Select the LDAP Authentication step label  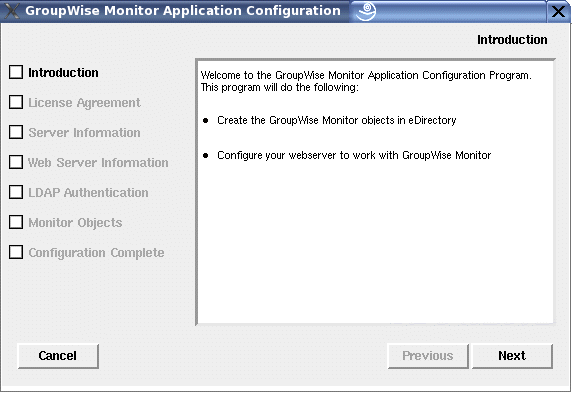(88, 193)
